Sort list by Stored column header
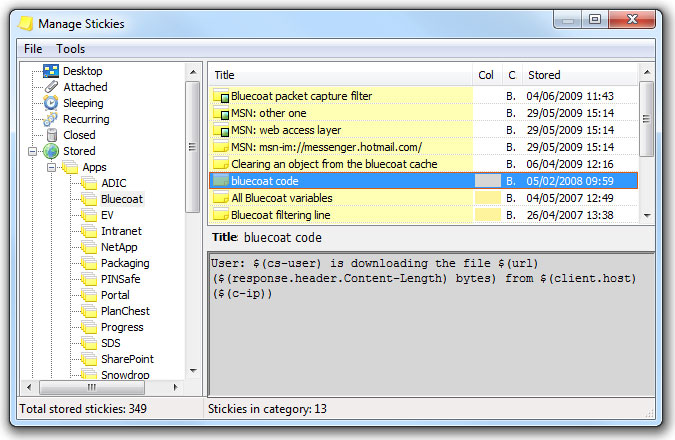The image size is (675, 440). coord(580,75)
